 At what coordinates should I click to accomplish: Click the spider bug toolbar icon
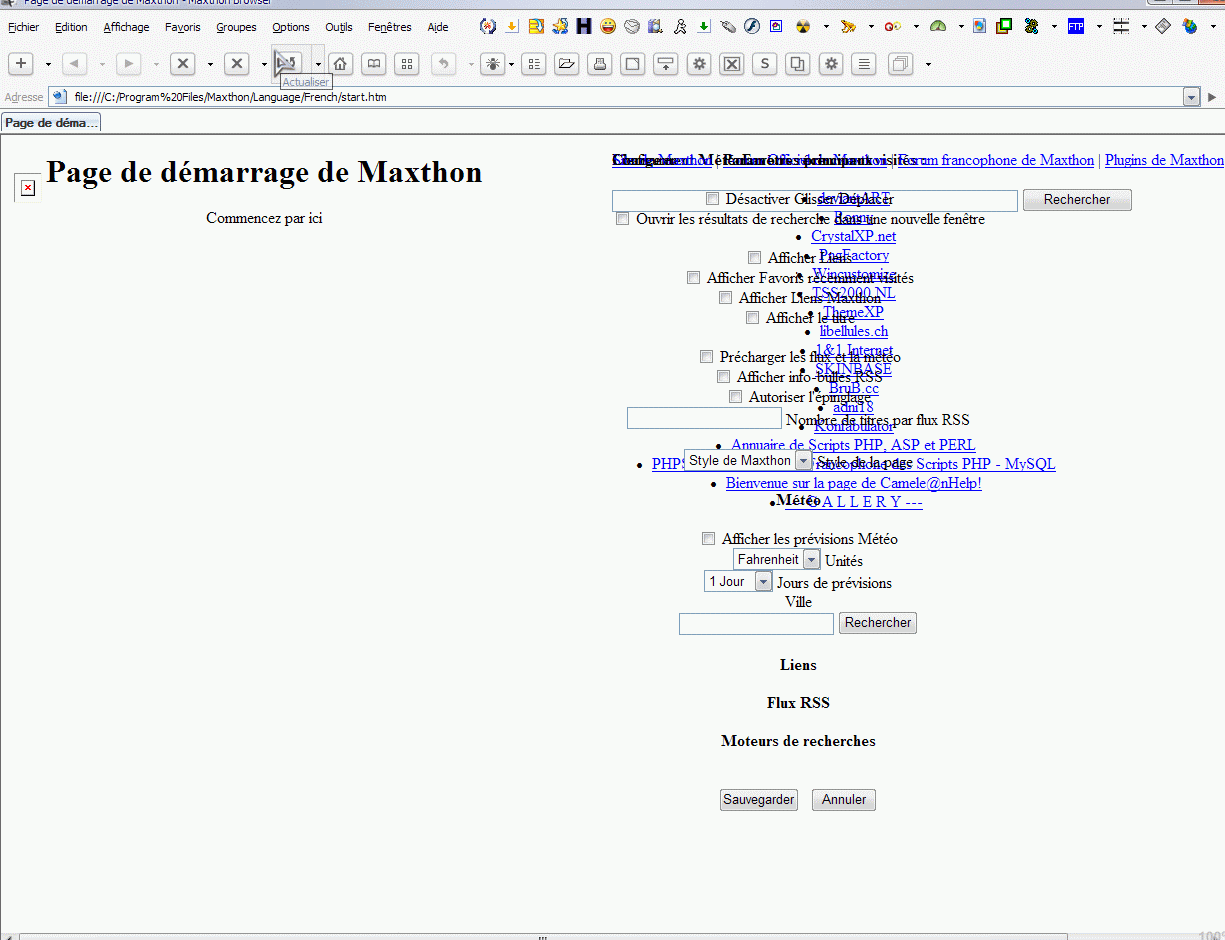pos(493,64)
